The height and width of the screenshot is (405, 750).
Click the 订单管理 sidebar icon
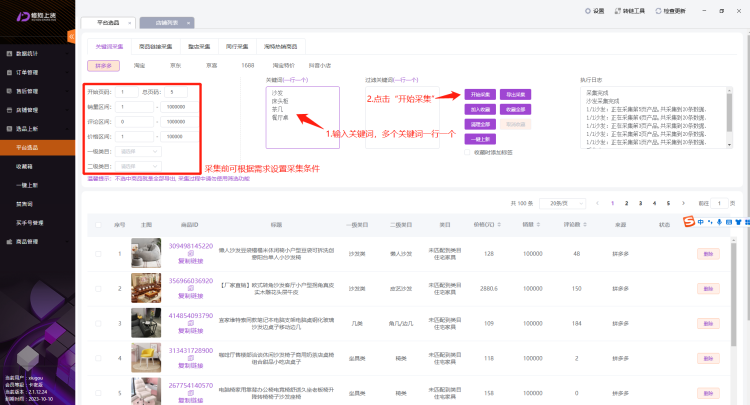(8, 73)
